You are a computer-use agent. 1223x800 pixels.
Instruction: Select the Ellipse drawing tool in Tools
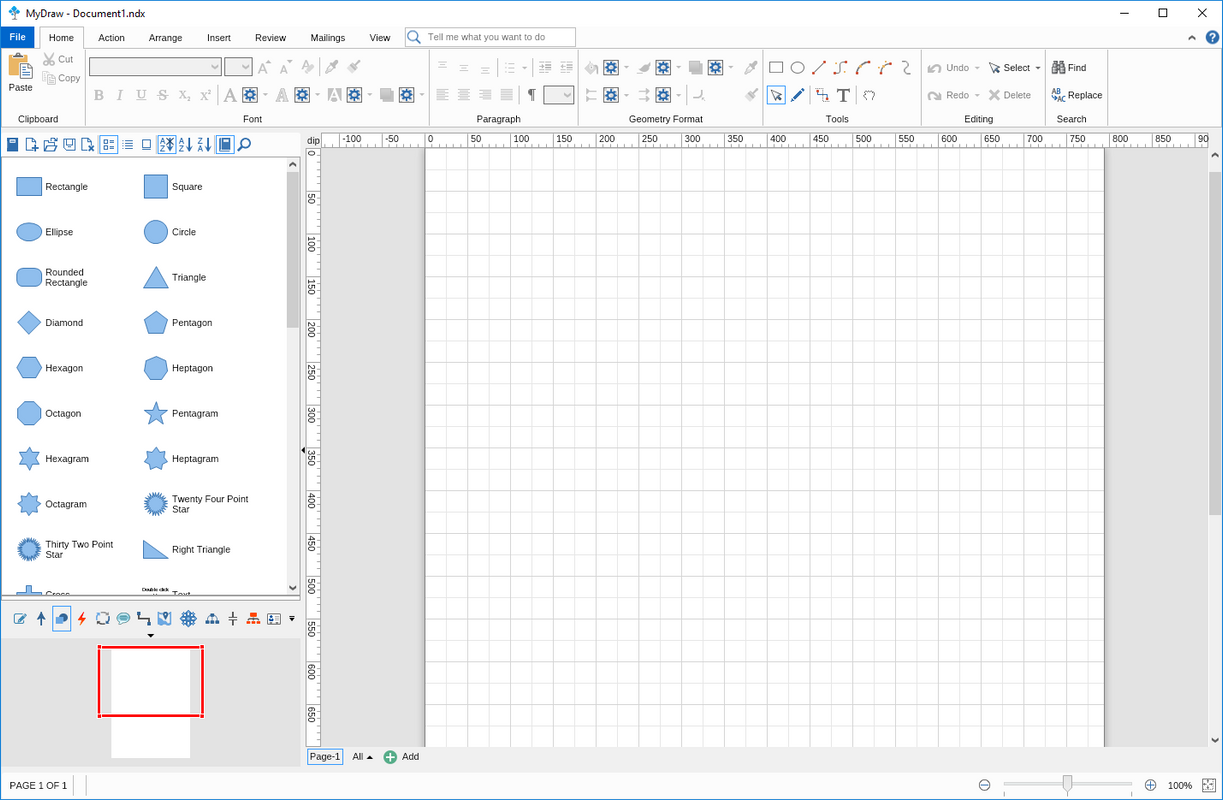click(x=798, y=68)
